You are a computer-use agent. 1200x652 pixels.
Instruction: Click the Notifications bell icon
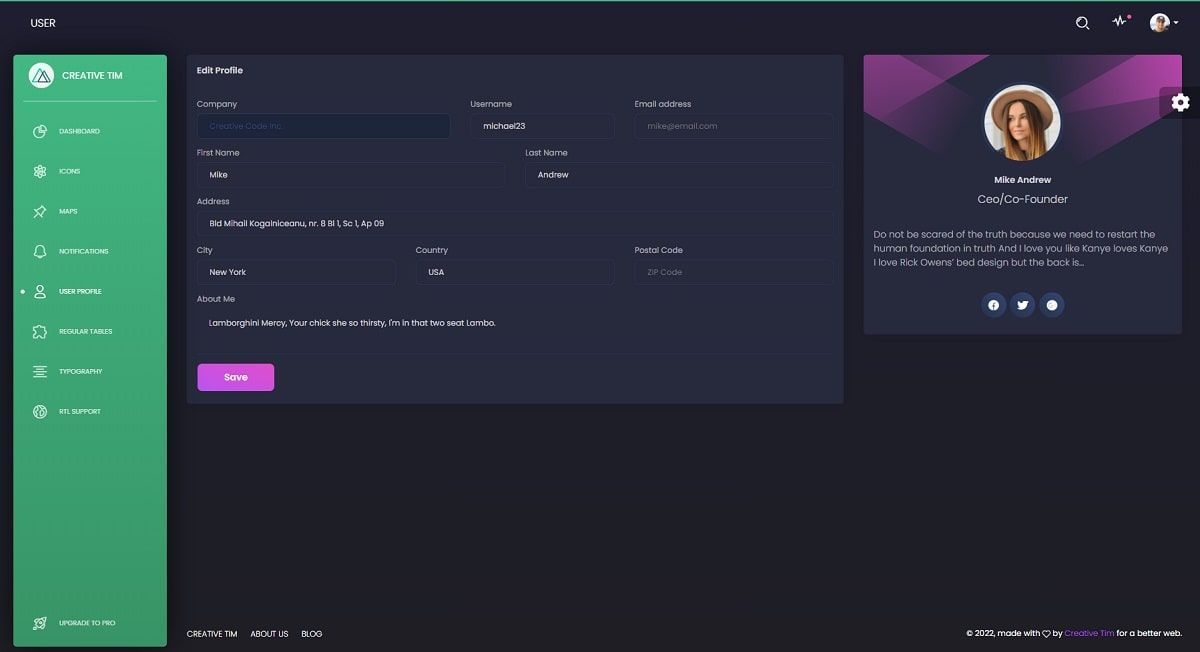point(39,251)
